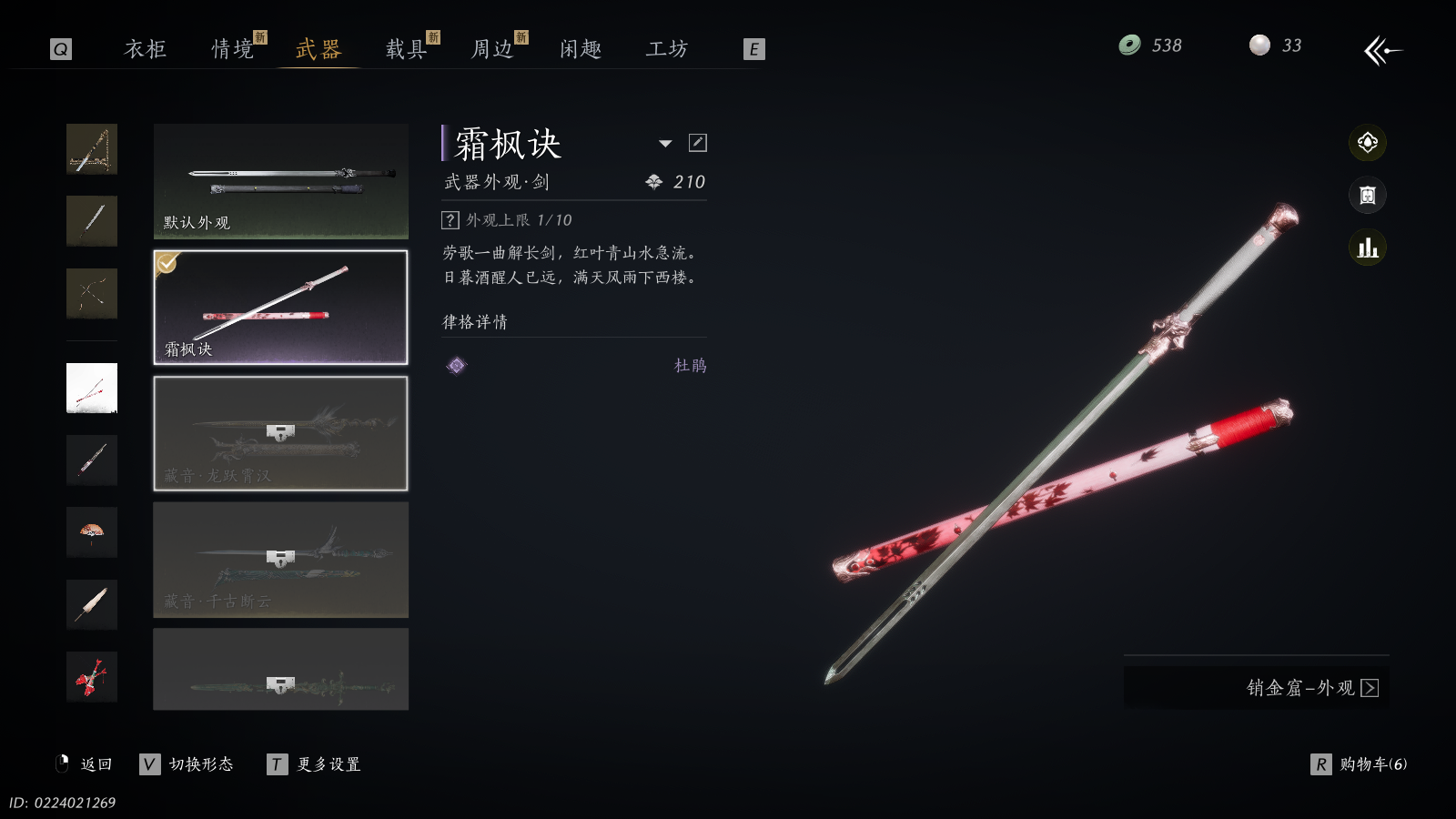The height and width of the screenshot is (819, 1456).
Task: Open the question mark help for 外观上限
Action: [x=450, y=220]
